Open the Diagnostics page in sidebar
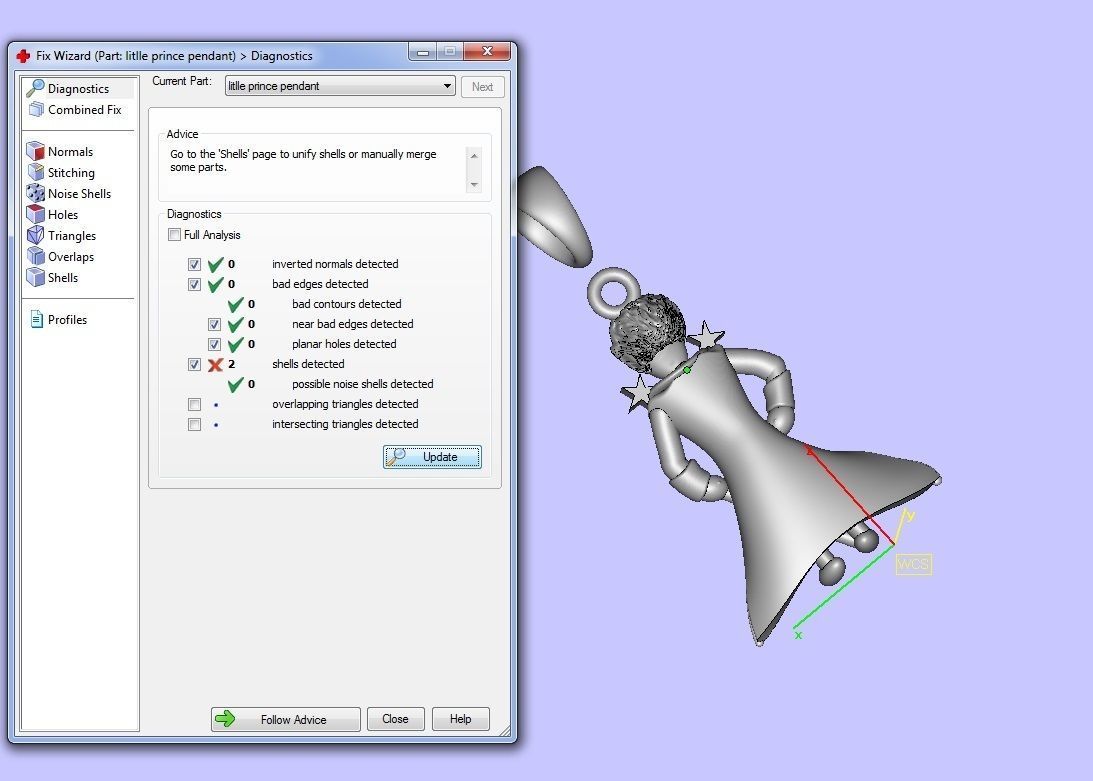 78,89
